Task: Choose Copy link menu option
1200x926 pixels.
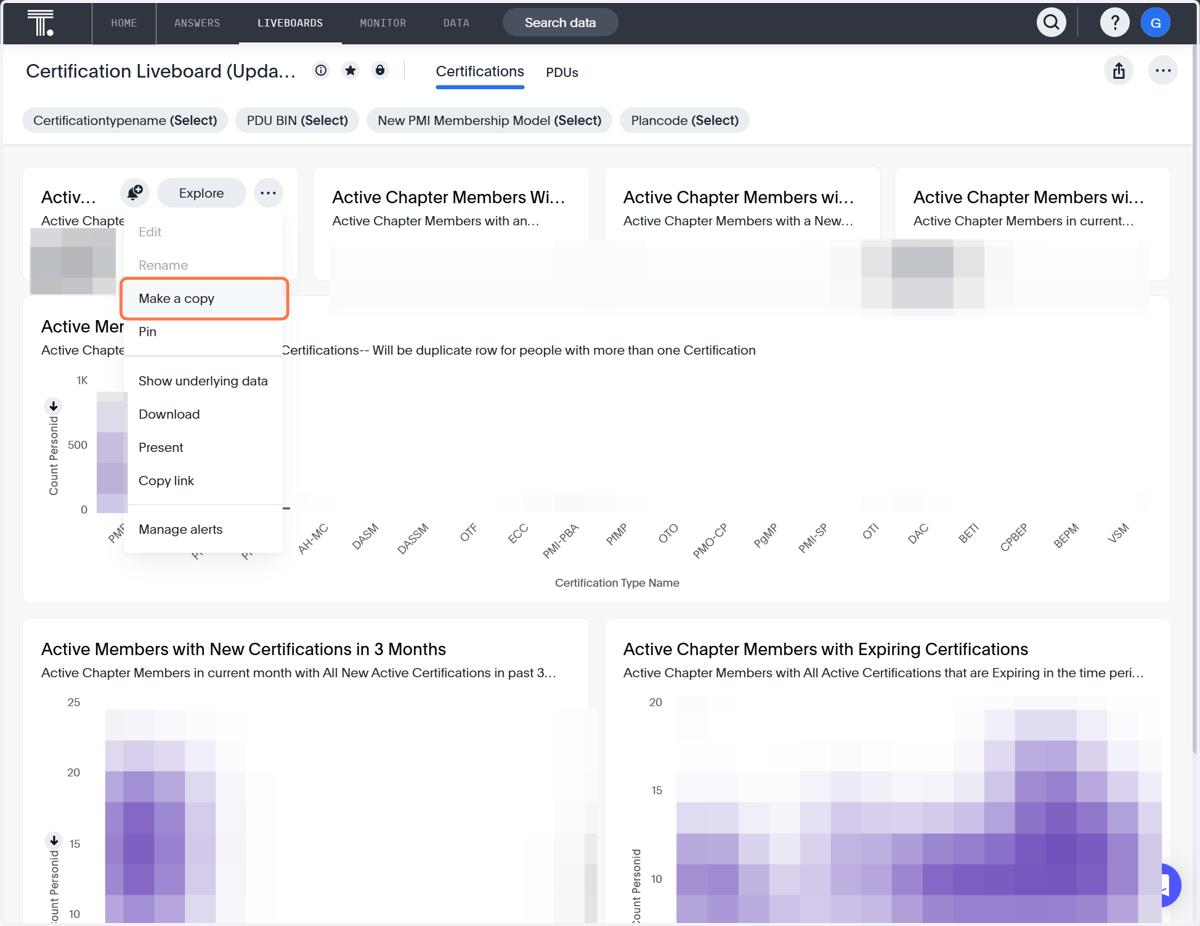Action: click(203, 481)
